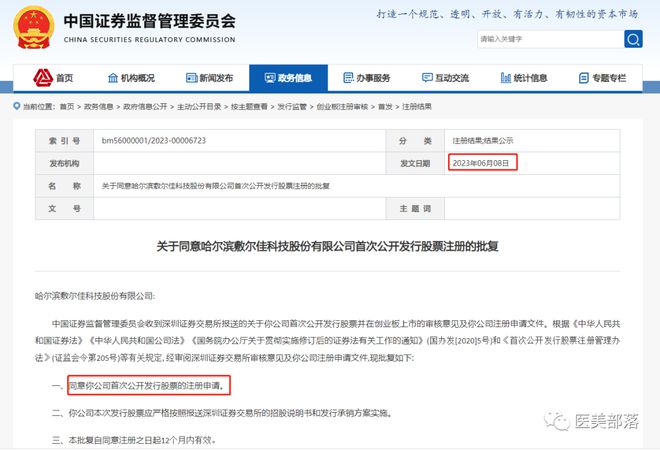The height and width of the screenshot is (450, 660).
Task: Click the blue search magnifier button
Action: point(633,39)
